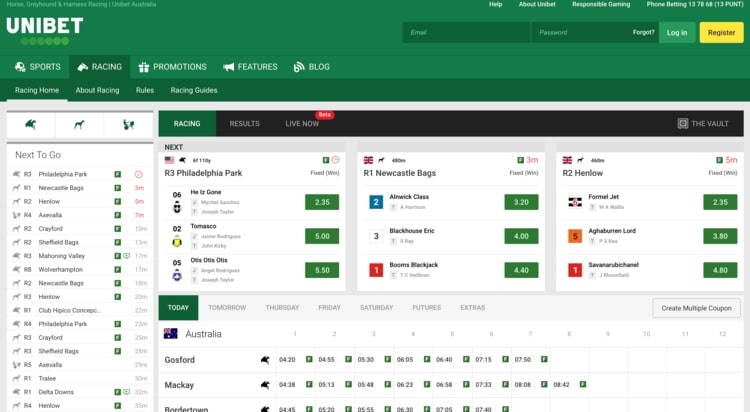Select the Futures tab
The width and height of the screenshot is (750, 412).
pyautogui.click(x=427, y=308)
